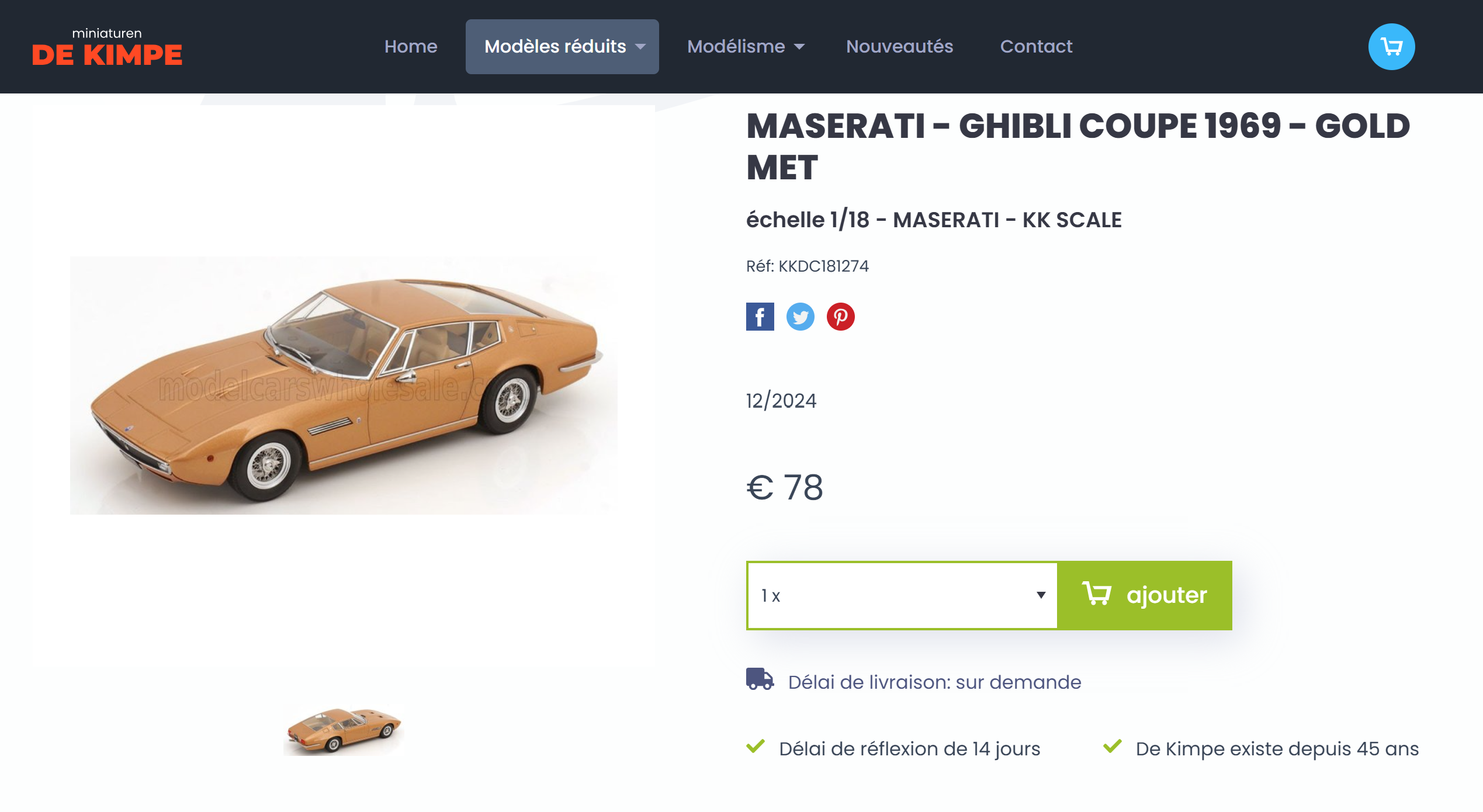Click the Maserati Ghibli Coupe product title
The height and width of the screenshot is (812, 1483).
coord(1078,147)
